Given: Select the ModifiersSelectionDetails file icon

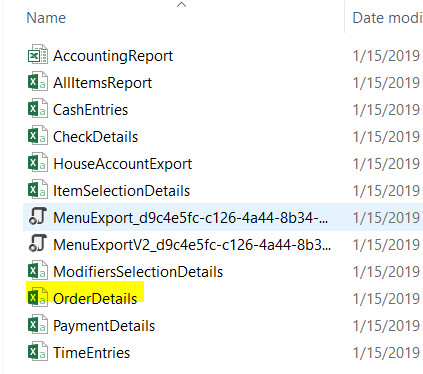Looking at the screenshot, I should [38, 270].
